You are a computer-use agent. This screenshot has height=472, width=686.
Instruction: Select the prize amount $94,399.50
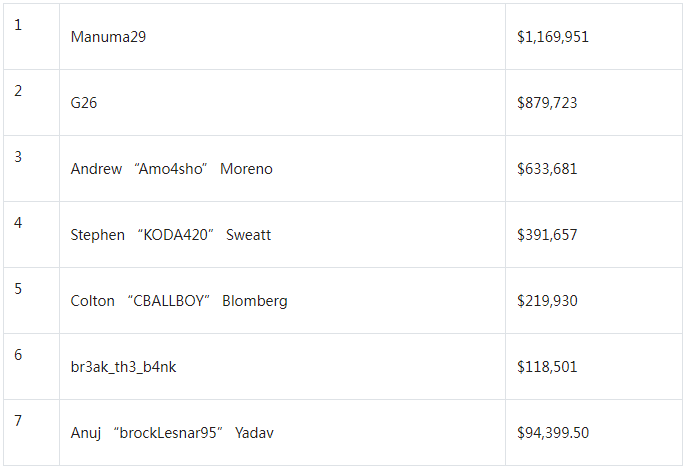[x=553, y=433]
